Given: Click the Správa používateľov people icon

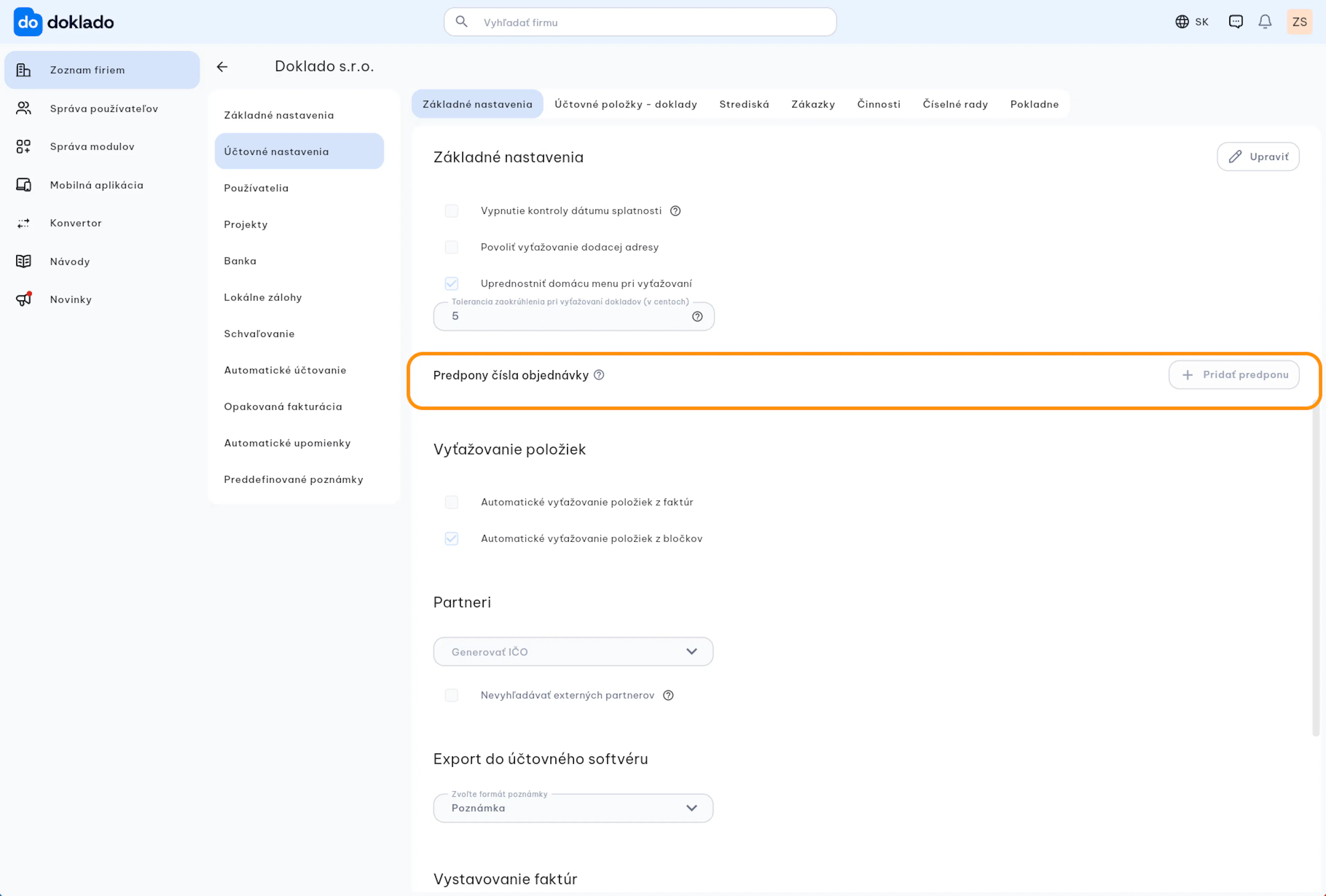Looking at the screenshot, I should (23, 108).
